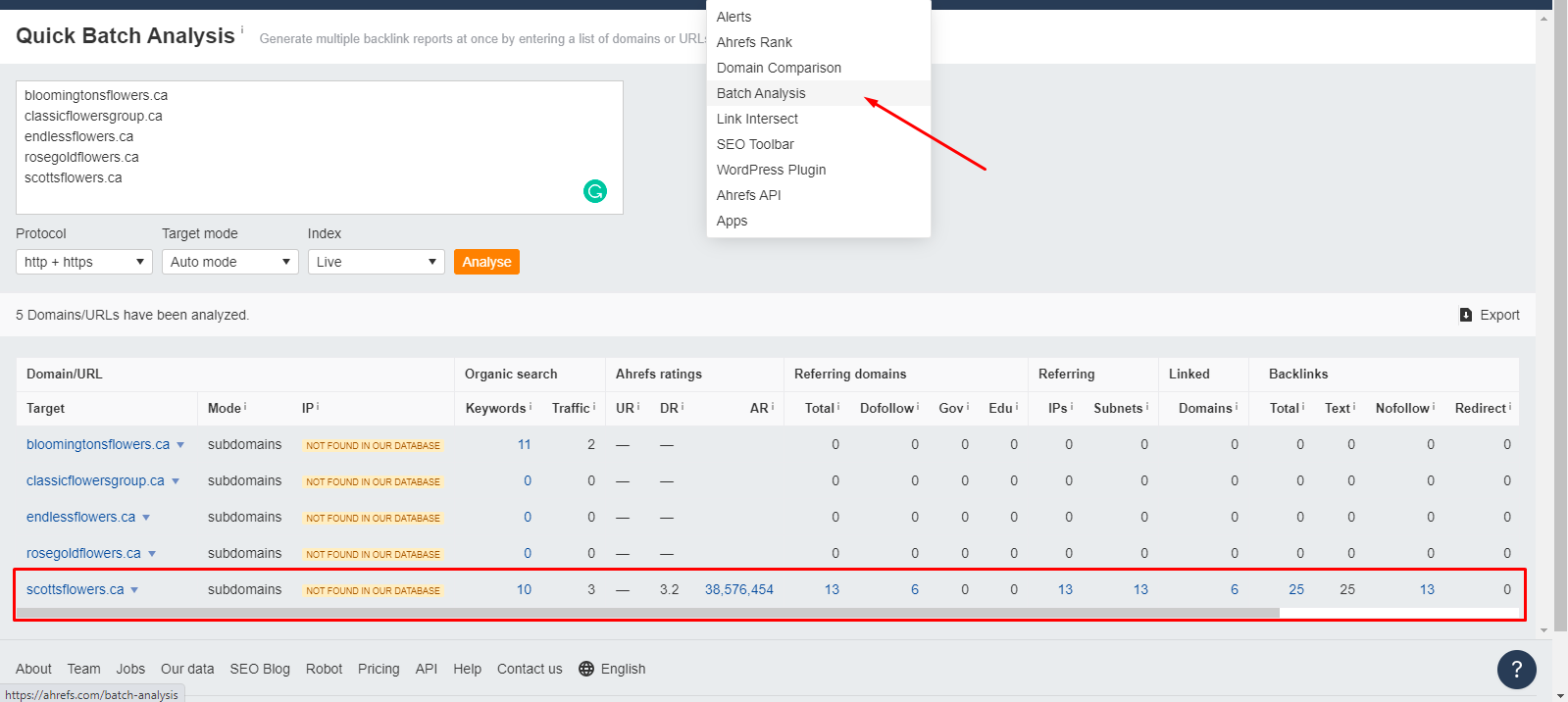This screenshot has height=702, width=1568.
Task: Open the Target mode Auto mode dropdown
Action: coord(230,262)
